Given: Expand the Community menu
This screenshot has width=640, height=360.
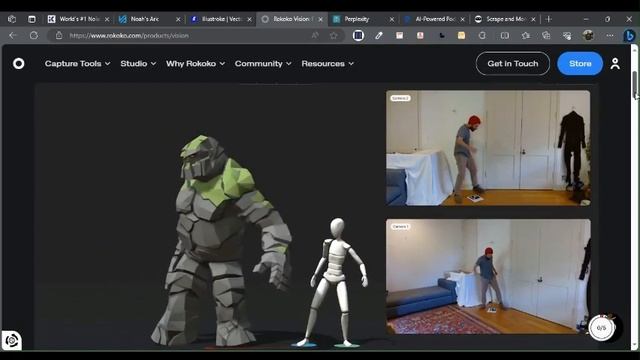Looking at the screenshot, I should pos(263,64).
